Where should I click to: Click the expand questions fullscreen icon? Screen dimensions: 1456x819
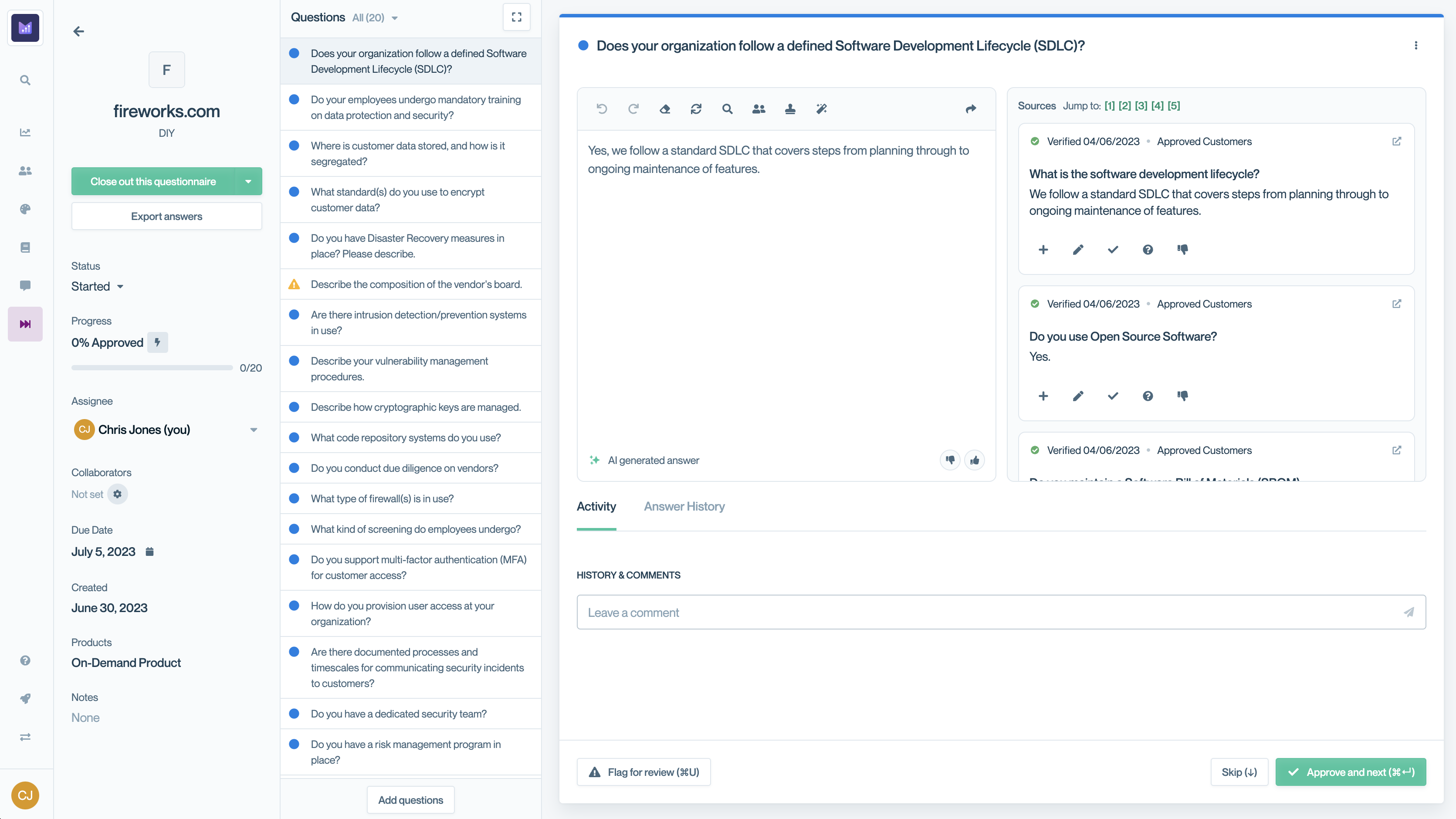click(516, 17)
